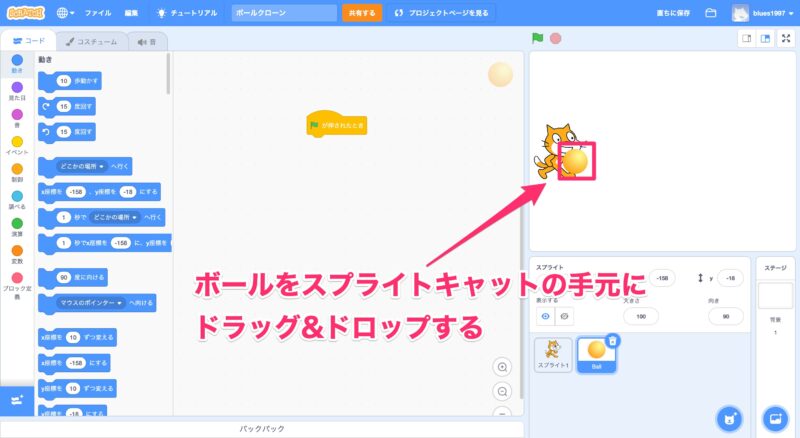Image resolution: width=800 pixels, height=438 pixels.
Task: Open the My Stuff folder icon
Action: click(x=711, y=13)
